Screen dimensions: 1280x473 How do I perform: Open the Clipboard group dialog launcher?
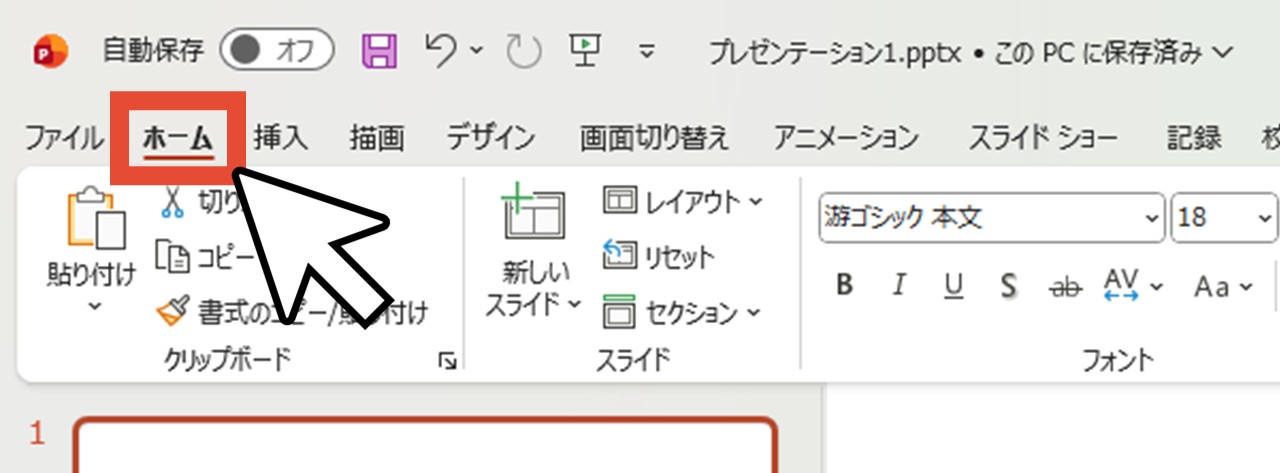pyautogui.click(x=448, y=362)
